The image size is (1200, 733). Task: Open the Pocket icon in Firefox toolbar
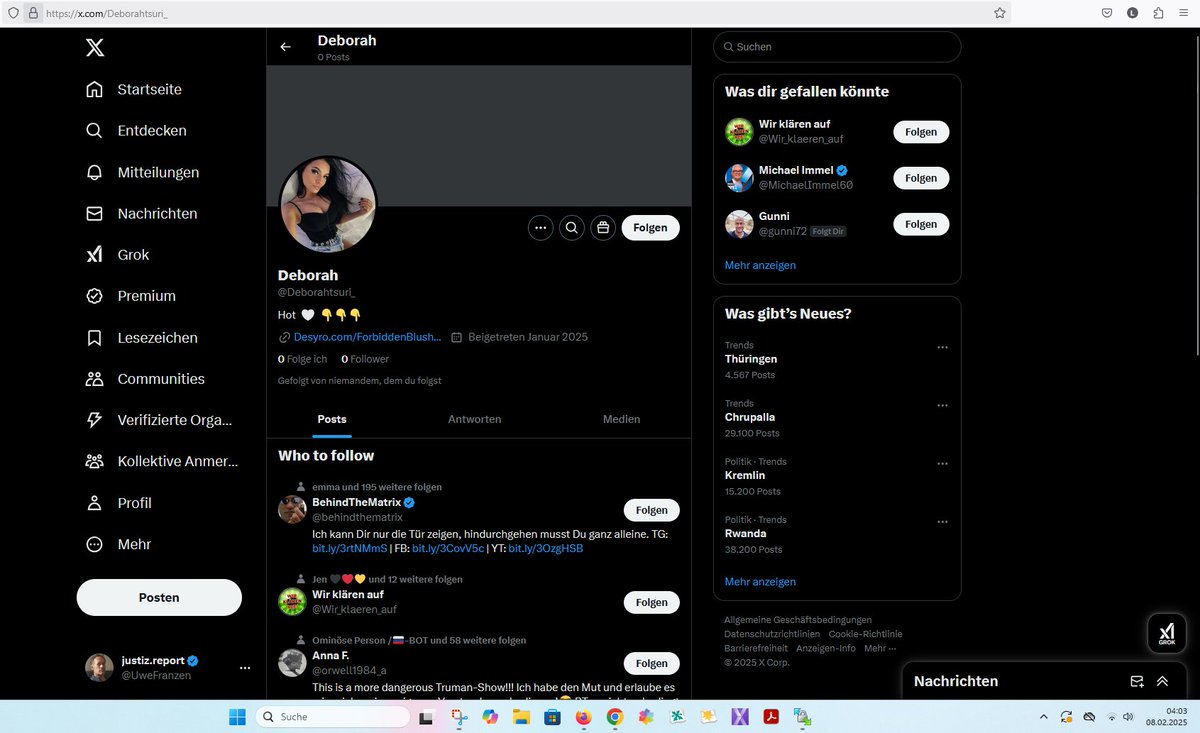[x=1107, y=13]
